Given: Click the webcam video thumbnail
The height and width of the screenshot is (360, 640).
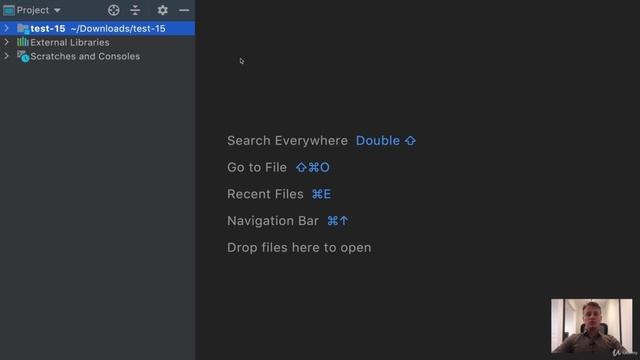Looking at the screenshot, I should tap(591, 326).
